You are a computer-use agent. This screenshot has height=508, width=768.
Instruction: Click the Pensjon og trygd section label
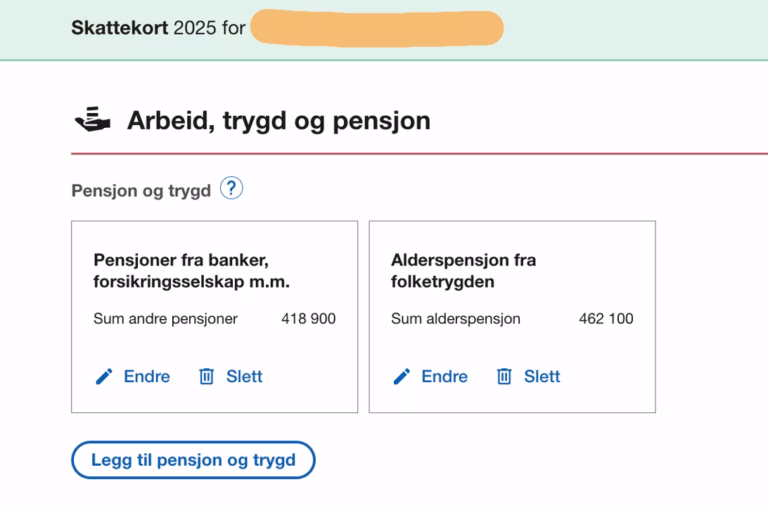pos(141,190)
